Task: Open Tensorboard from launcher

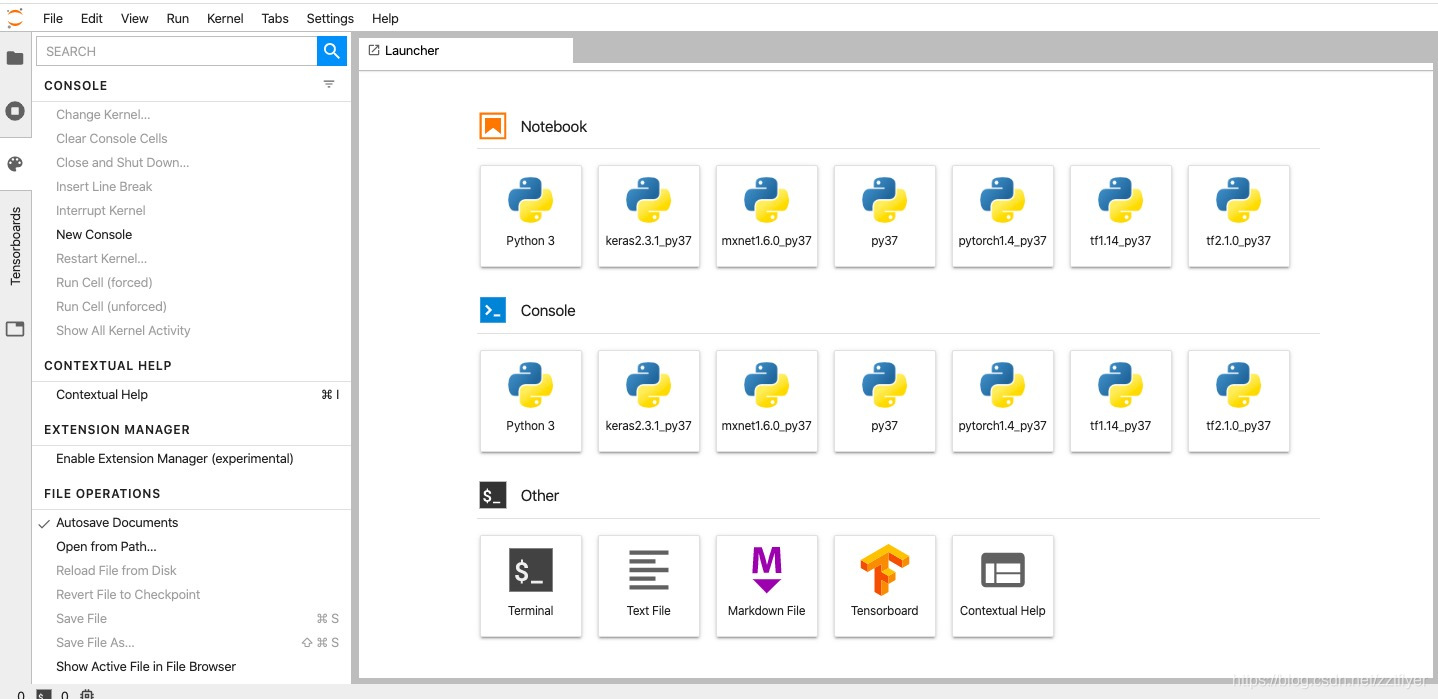Action: (885, 586)
